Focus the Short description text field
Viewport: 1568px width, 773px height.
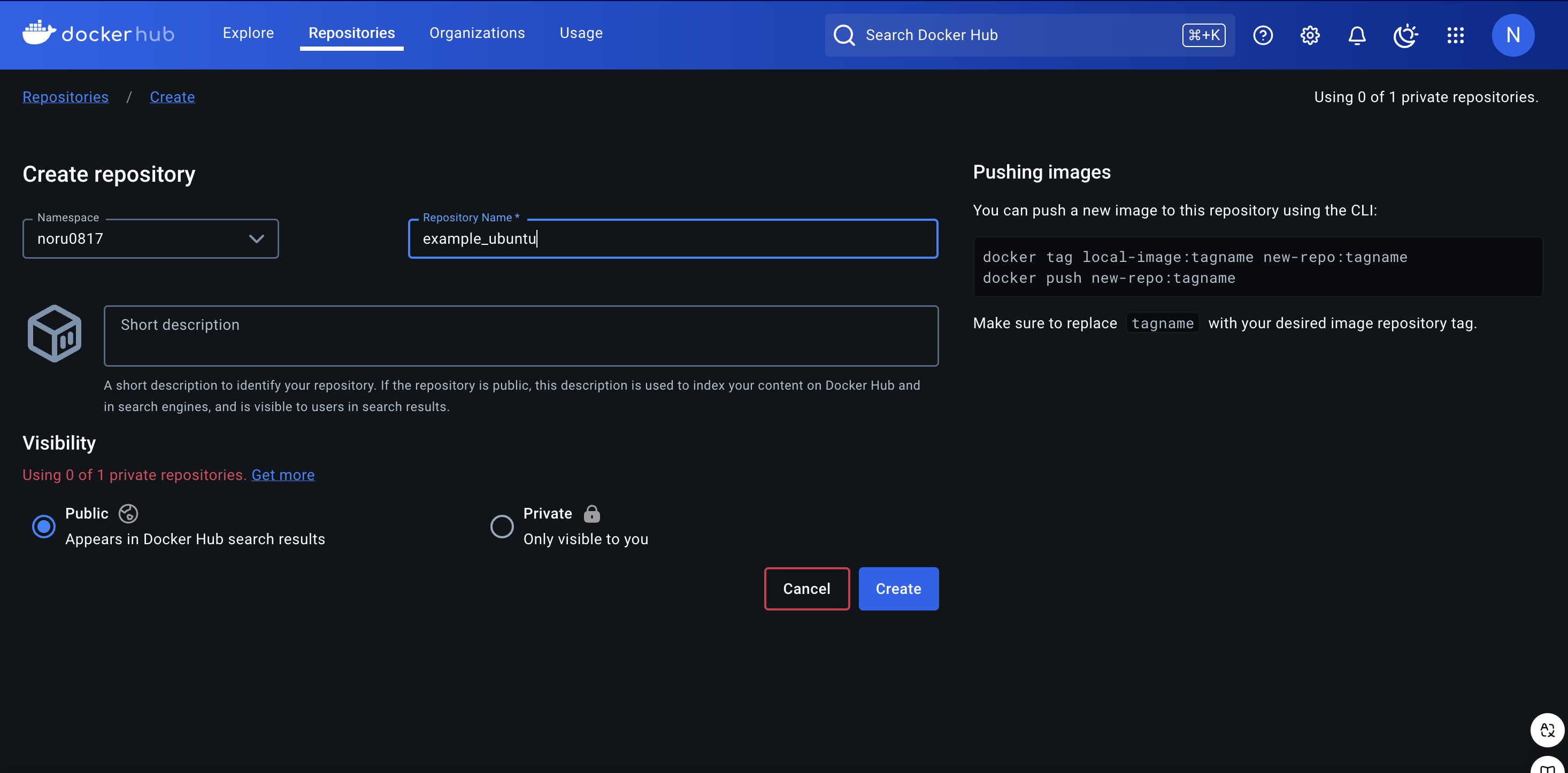[520, 335]
